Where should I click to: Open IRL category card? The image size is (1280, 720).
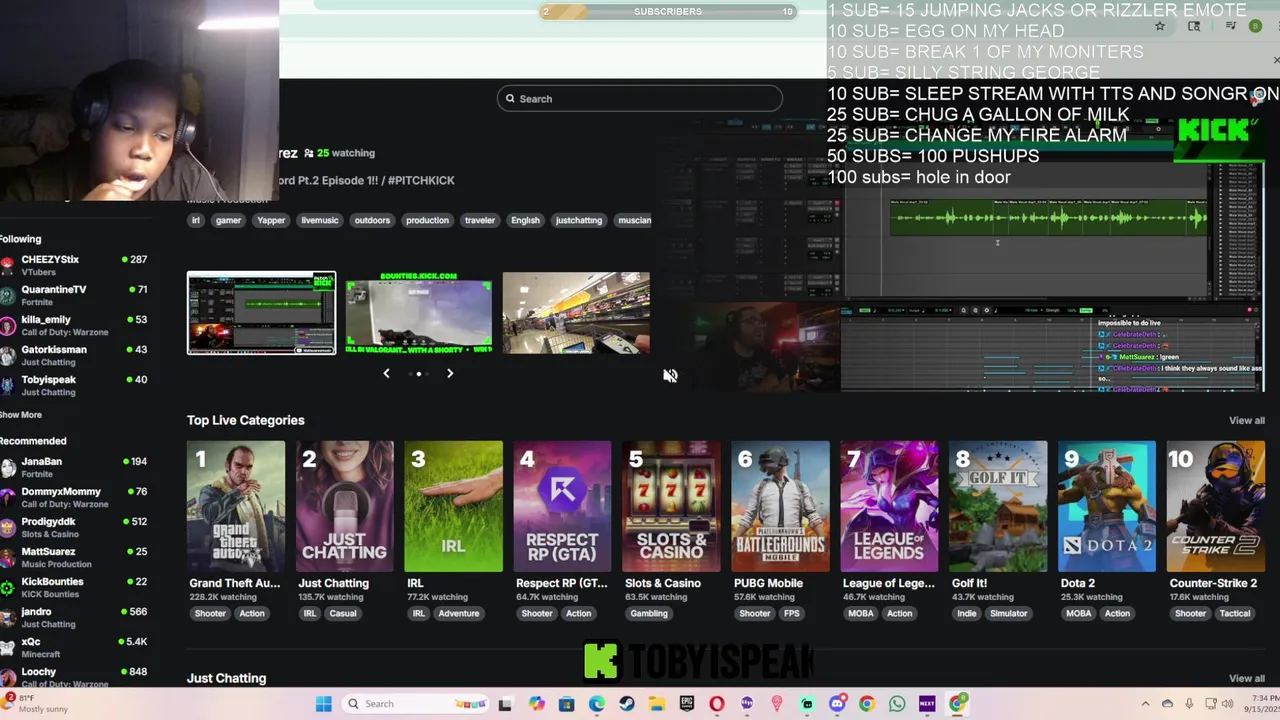pyautogui.click(x=453, y=506)
